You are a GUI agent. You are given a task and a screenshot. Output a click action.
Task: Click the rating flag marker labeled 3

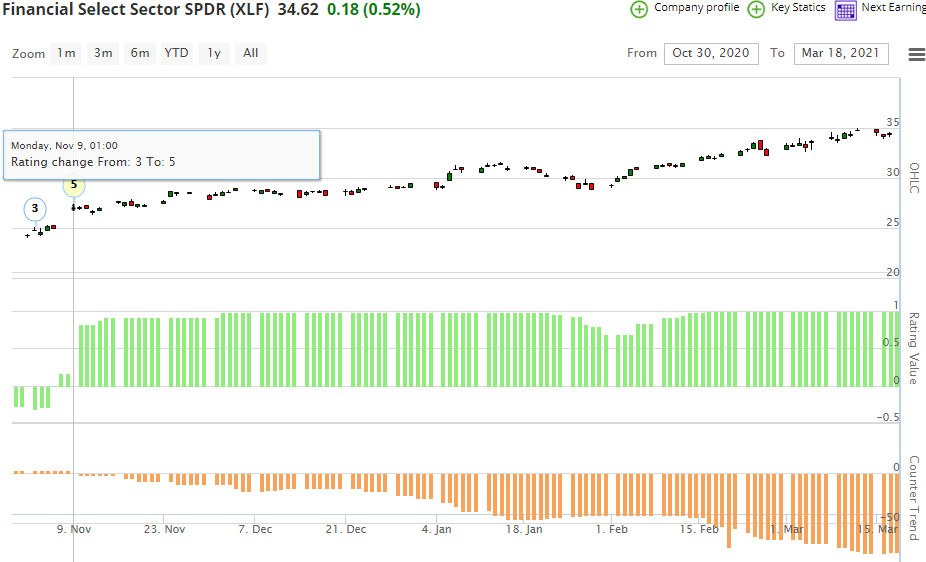pos(35,208)
